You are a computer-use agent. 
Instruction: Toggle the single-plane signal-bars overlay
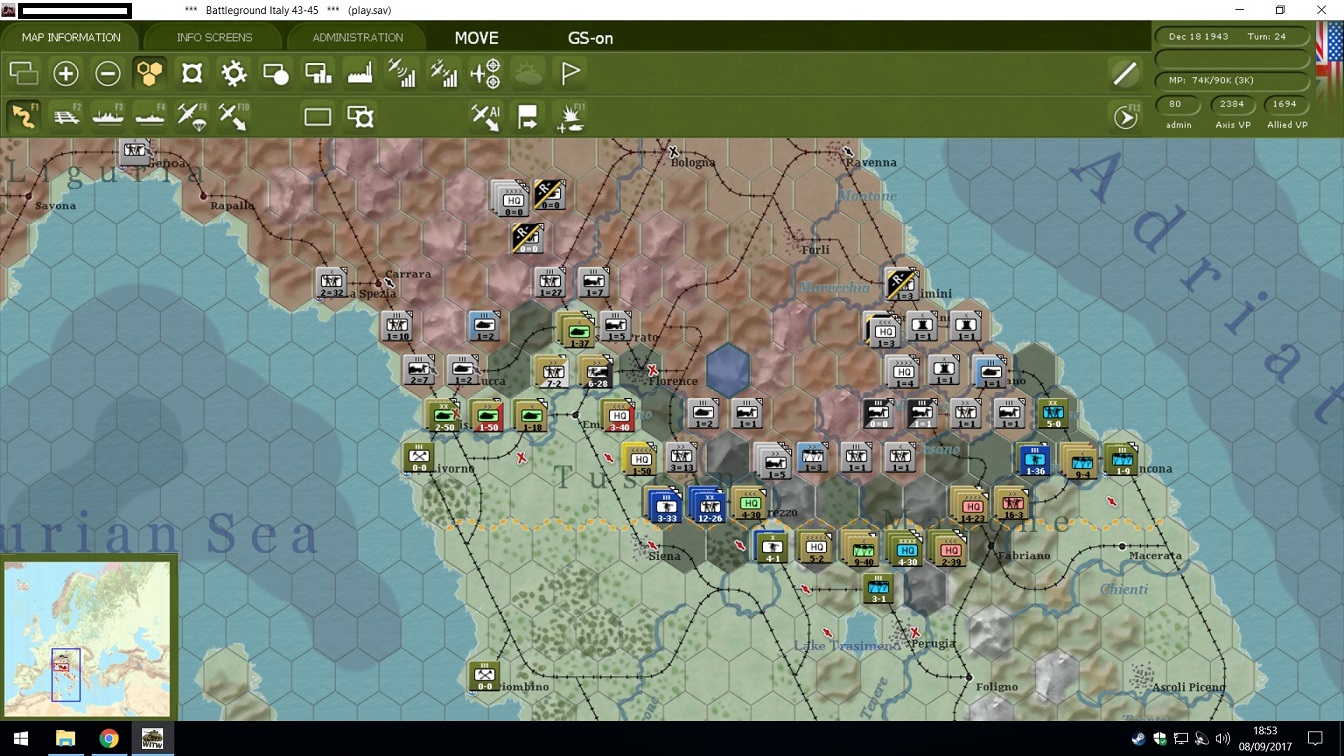(x=402, y=73)
